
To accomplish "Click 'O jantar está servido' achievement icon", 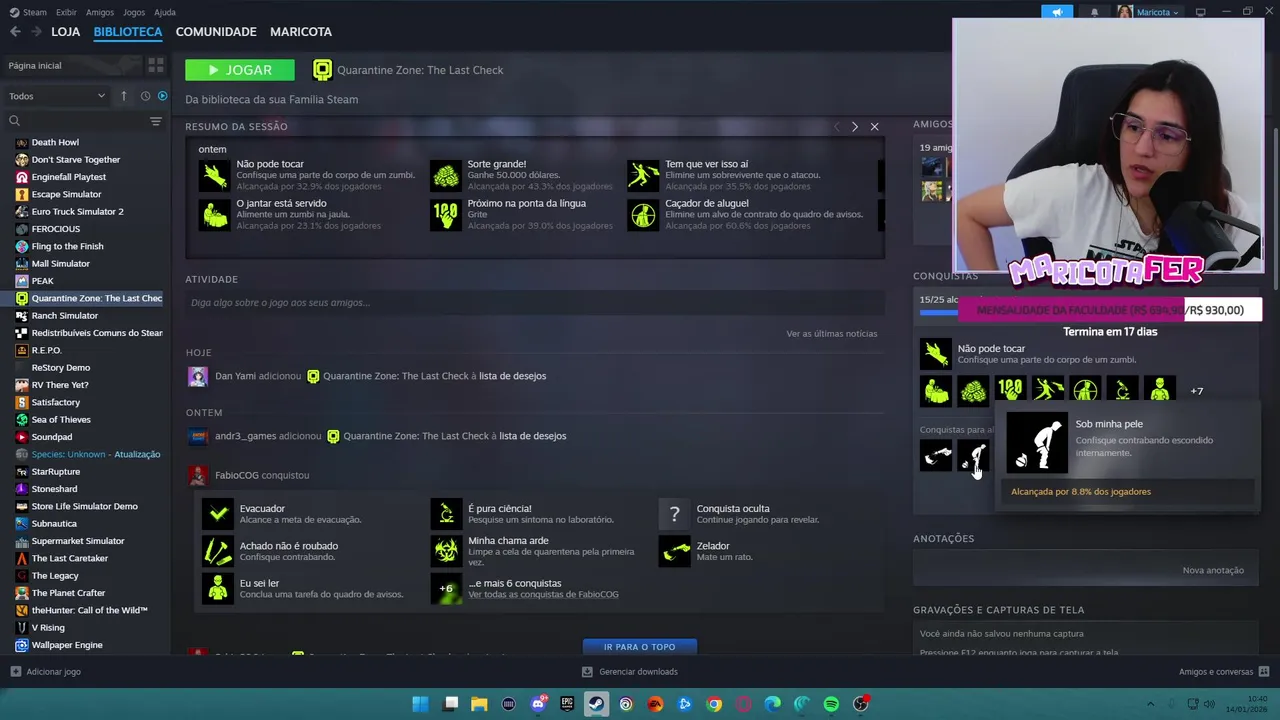I will [x=215, y=214].
